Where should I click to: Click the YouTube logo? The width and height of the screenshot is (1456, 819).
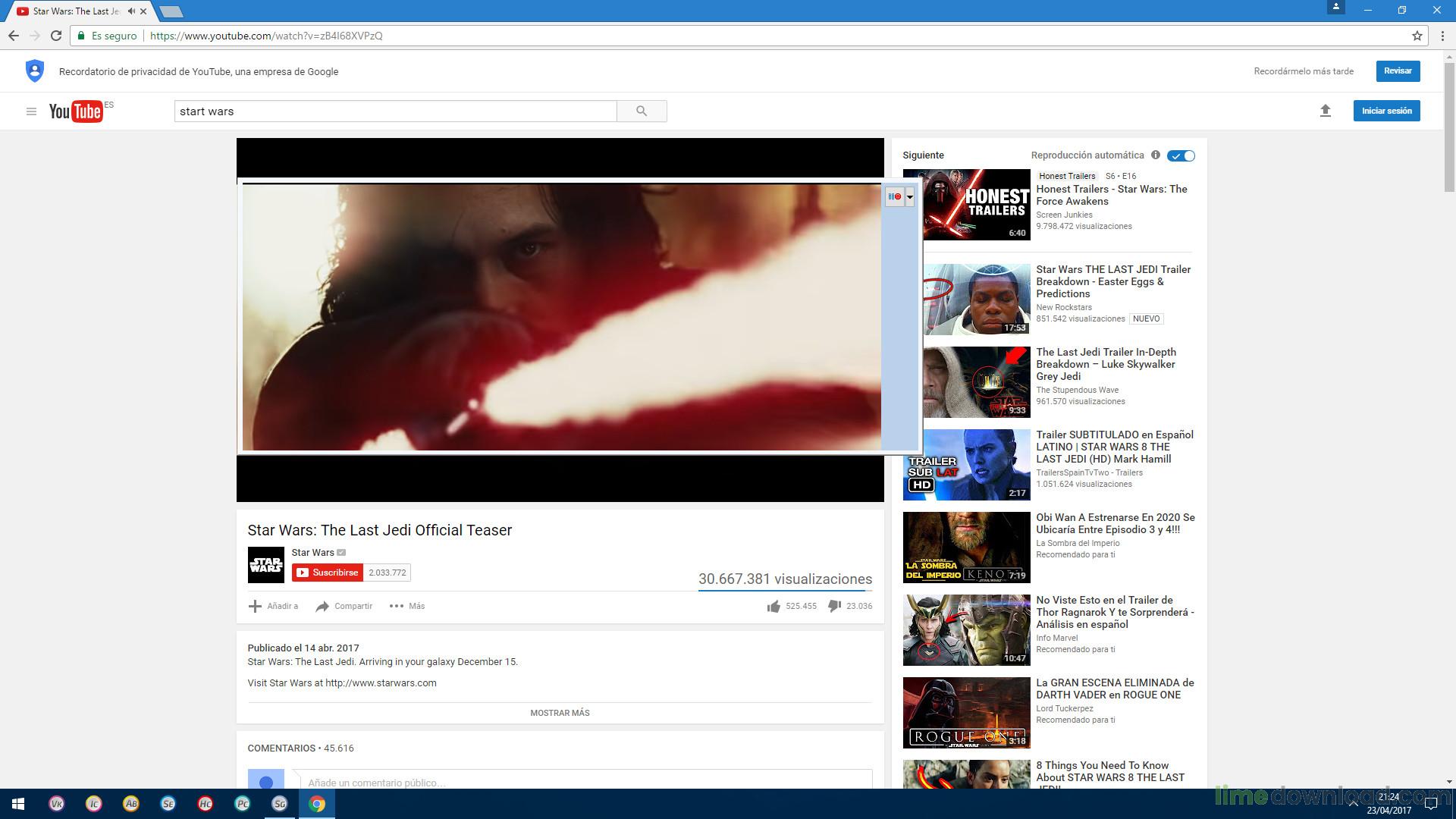76,111
